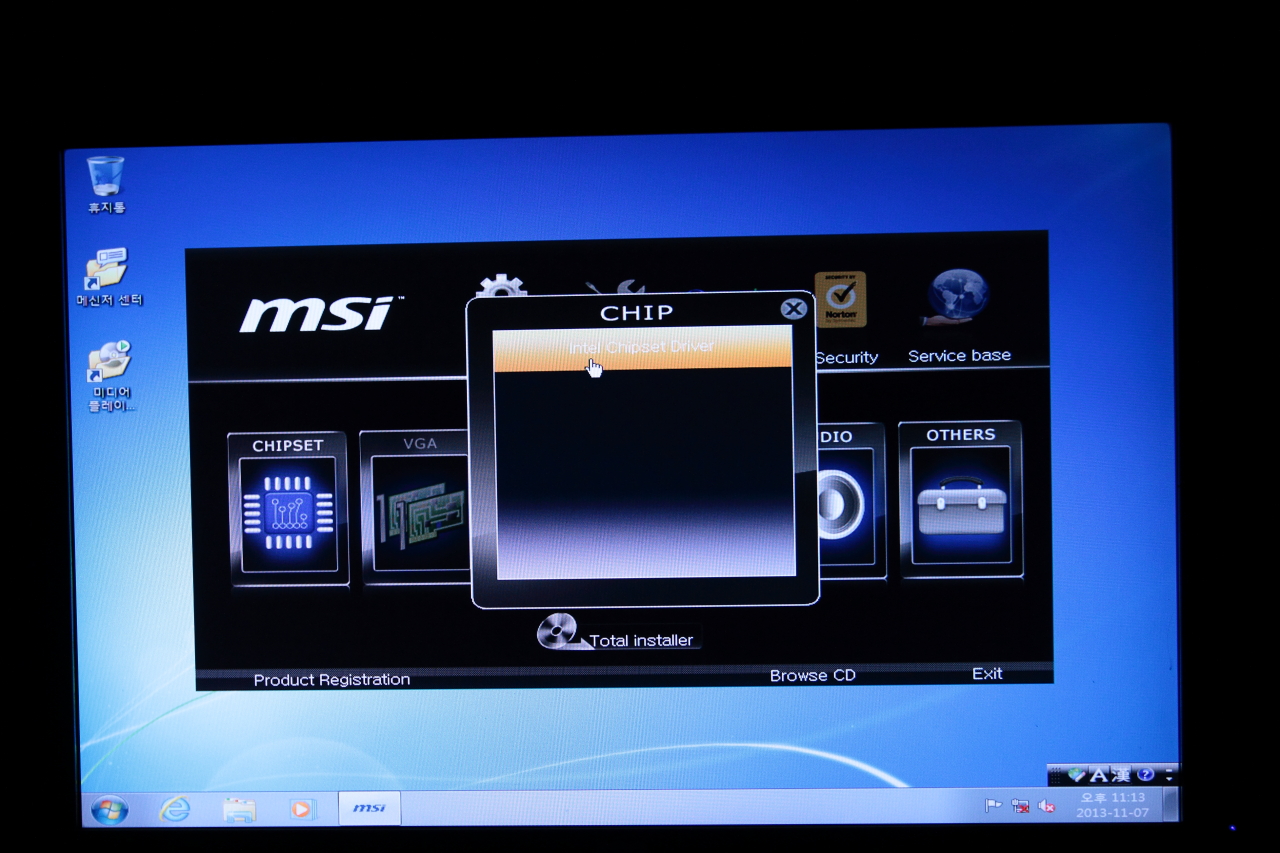Open language bar help icon
This screenshot has height=853, width=1280.
[1146, 774]
